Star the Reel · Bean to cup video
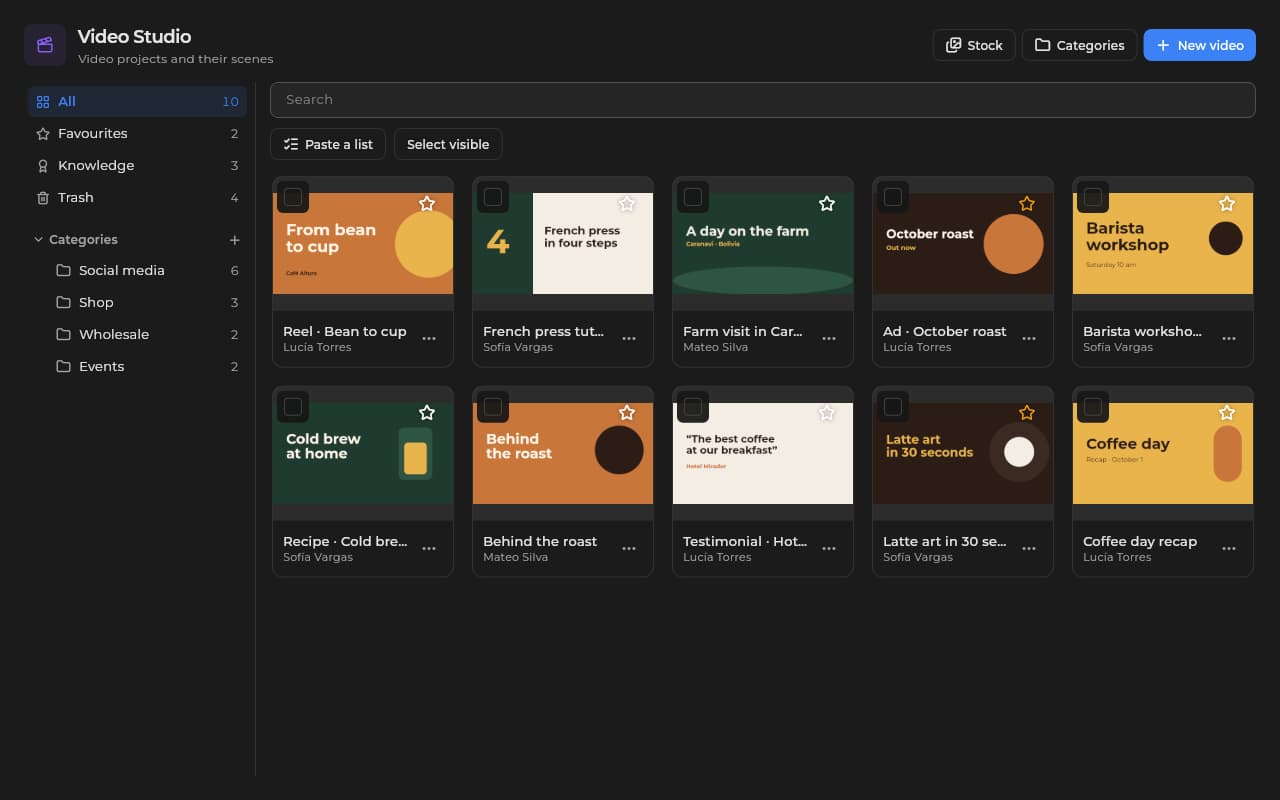The width and height of the screenshot is (1280, 800). pyautogui.click(x=427, y=203)
